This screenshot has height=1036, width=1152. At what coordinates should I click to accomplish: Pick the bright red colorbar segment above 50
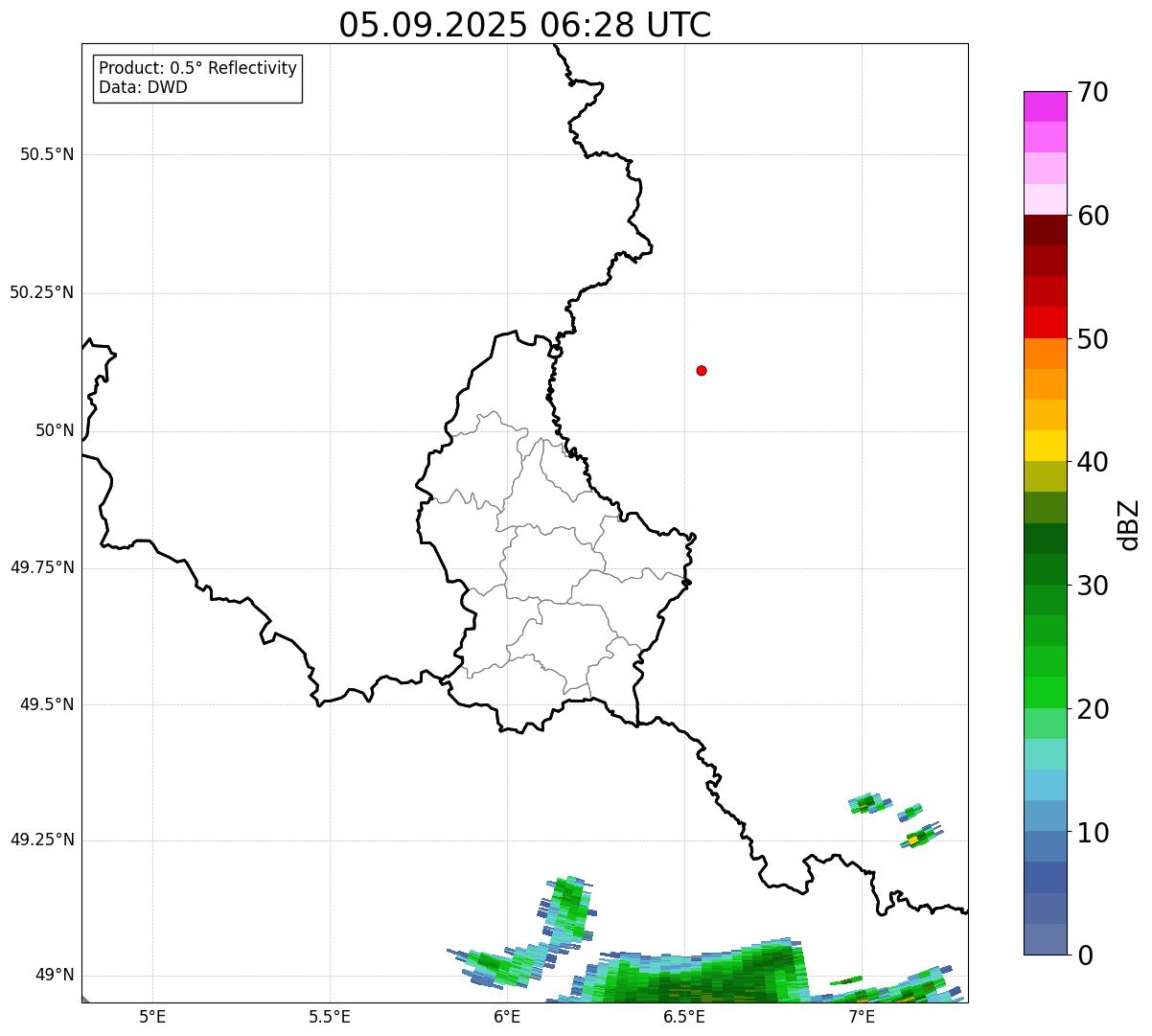[1045, 323]
